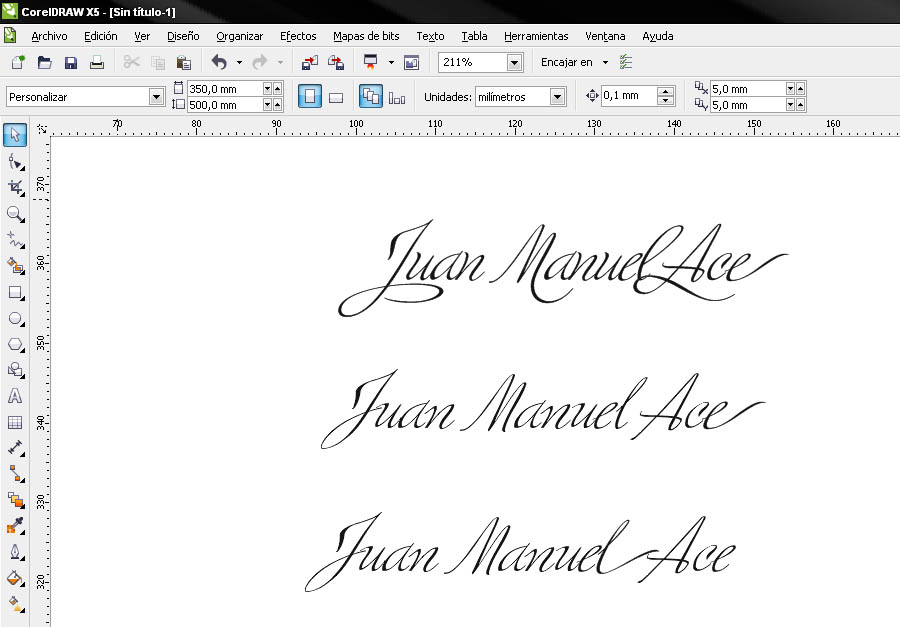Image resolution: width=900 pixels, height=627 pixels.
Task: Select the Zoom magnifier tool
Action: [x=15, y=213]
